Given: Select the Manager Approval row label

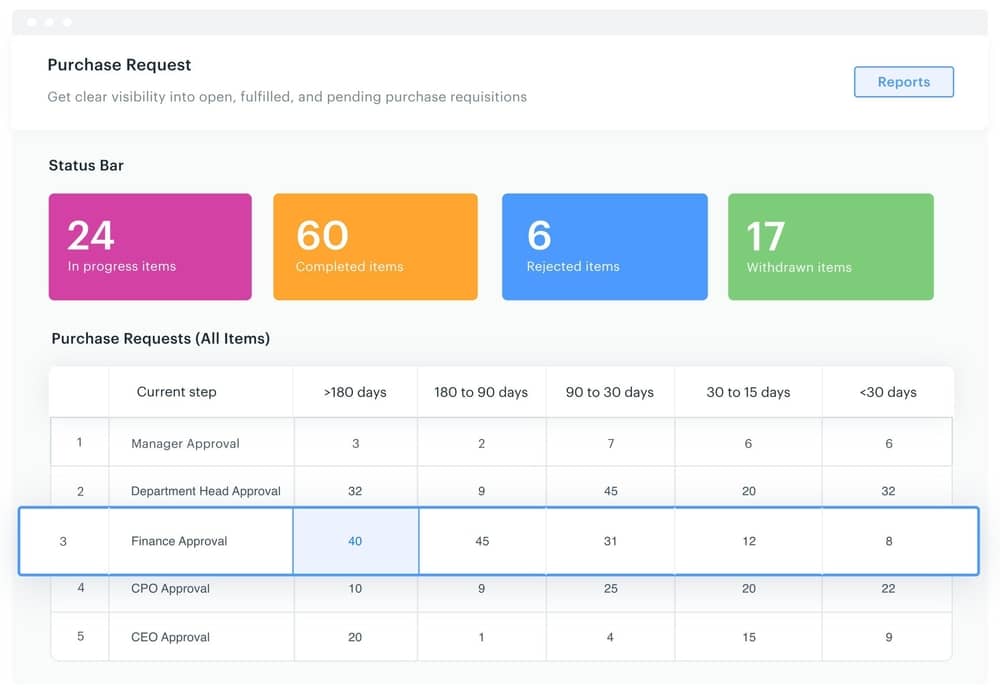Looking at the screenshot, I should [185, 443].
